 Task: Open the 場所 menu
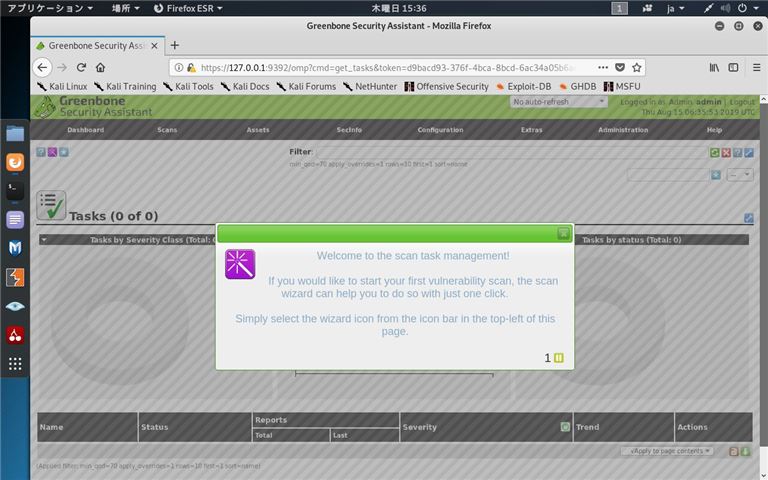click(125, 8)
